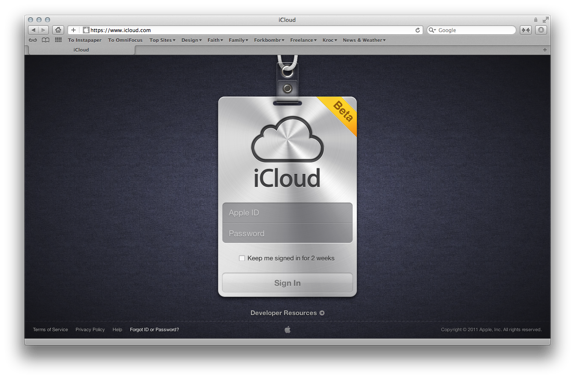575x379 pixels.
Task: Expand the Forkbombr bookmarks folder
Action: pos(269,40)
